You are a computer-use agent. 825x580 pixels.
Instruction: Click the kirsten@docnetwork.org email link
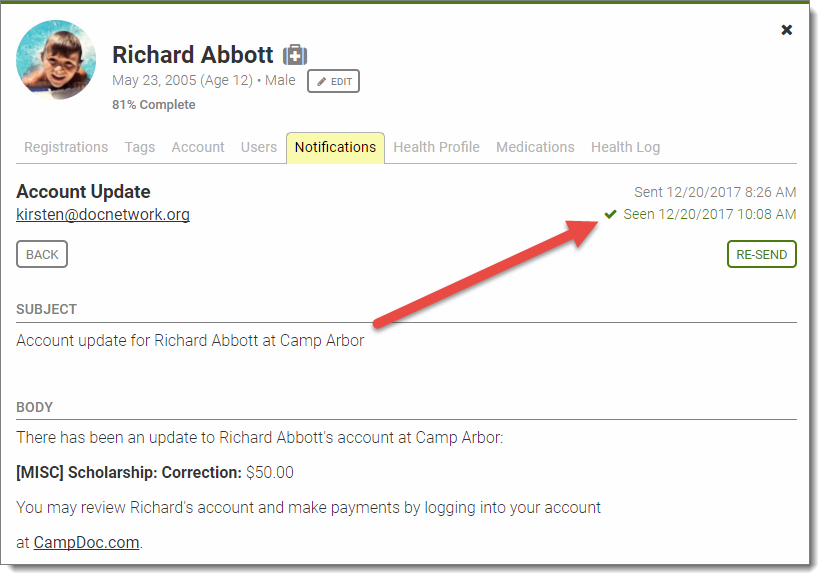pos(103,215)
